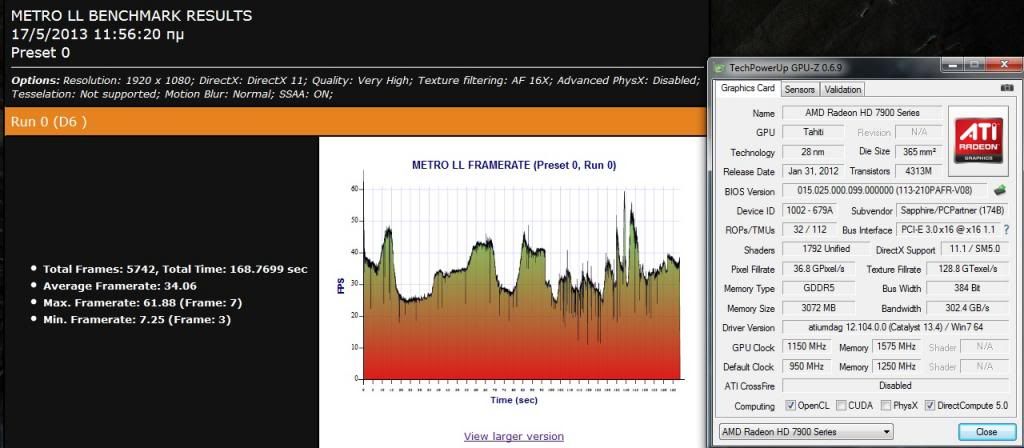Toggle the DirectCompute 5.0 checkbox

(x=930, y=406)
